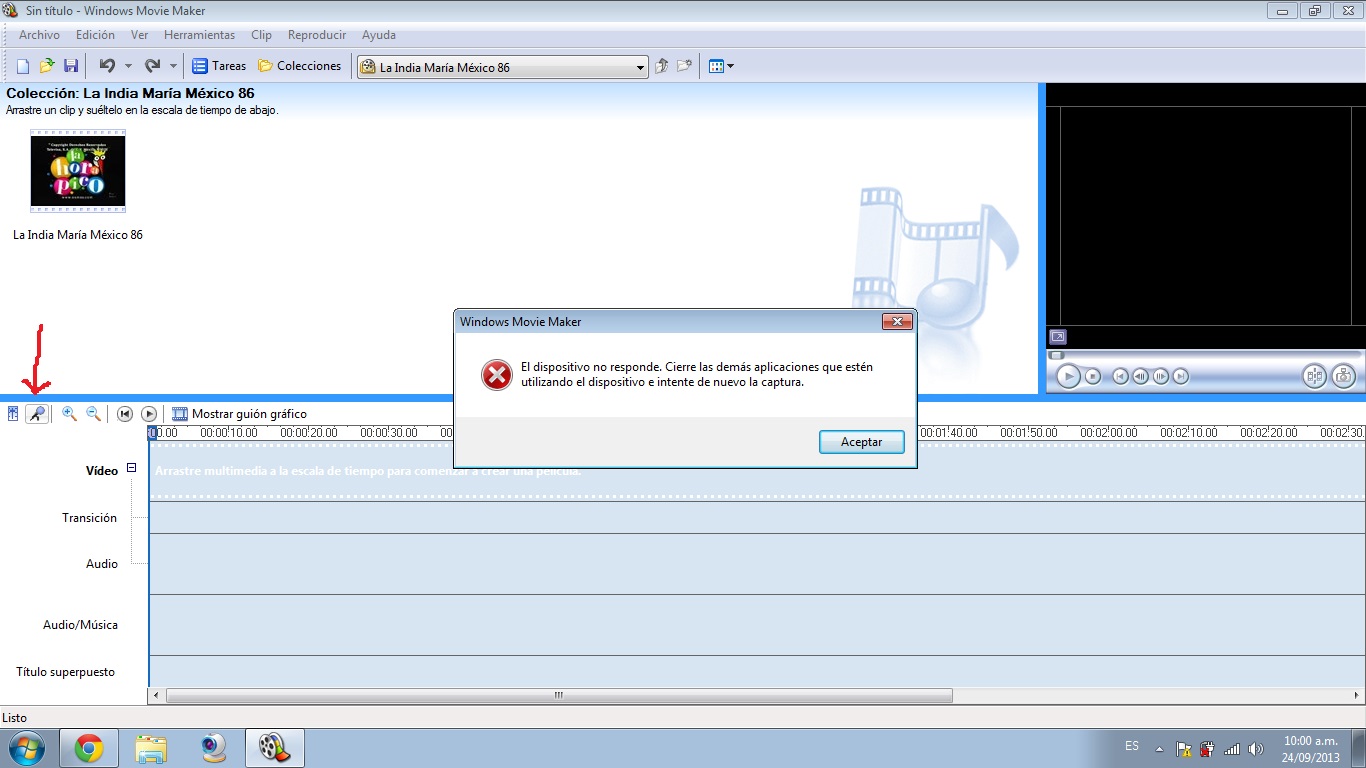The width and height of the screenshot is (1366, 768).
Task: Click the Vídeo track label
Action: click(x=101, y=471)
